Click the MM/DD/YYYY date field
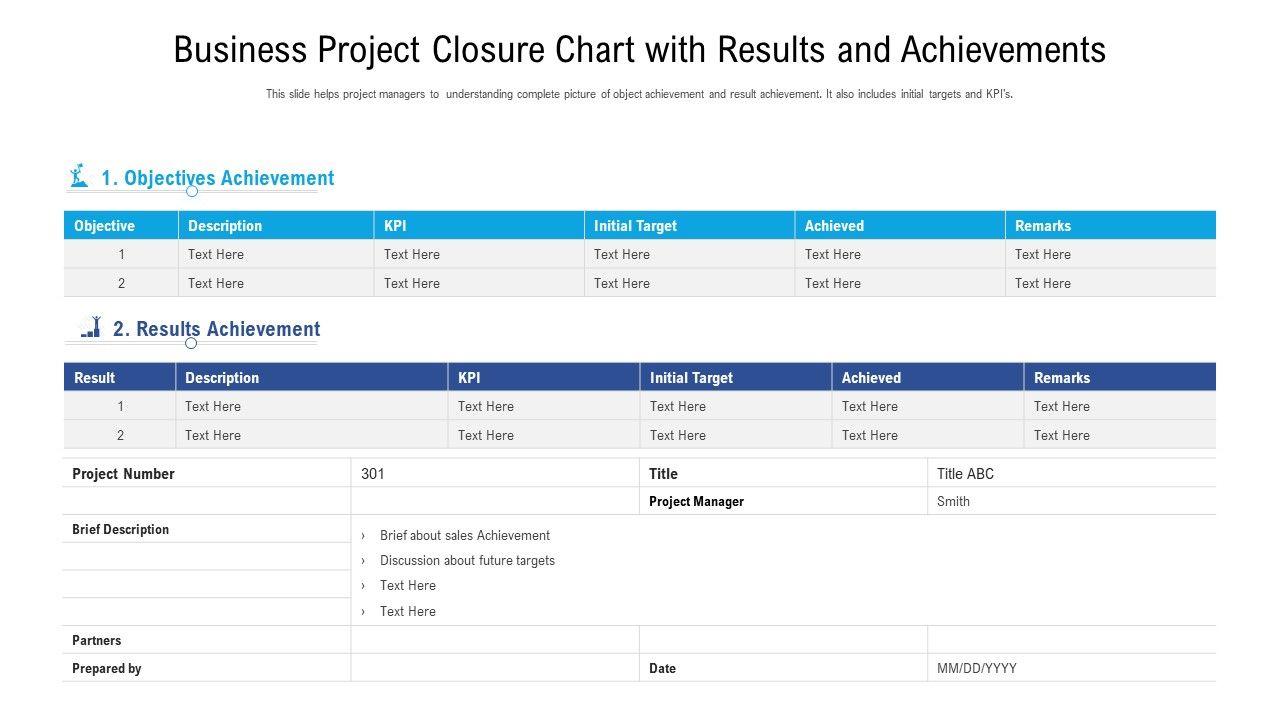Screen dimensions: 1280x720 point(976,668)
